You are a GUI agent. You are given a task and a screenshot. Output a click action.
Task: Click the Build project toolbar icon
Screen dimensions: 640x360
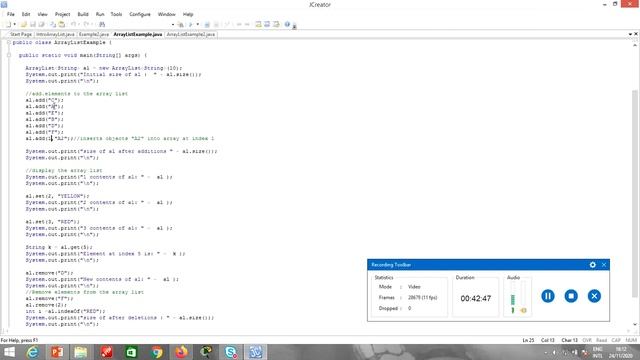click(181, 24)
